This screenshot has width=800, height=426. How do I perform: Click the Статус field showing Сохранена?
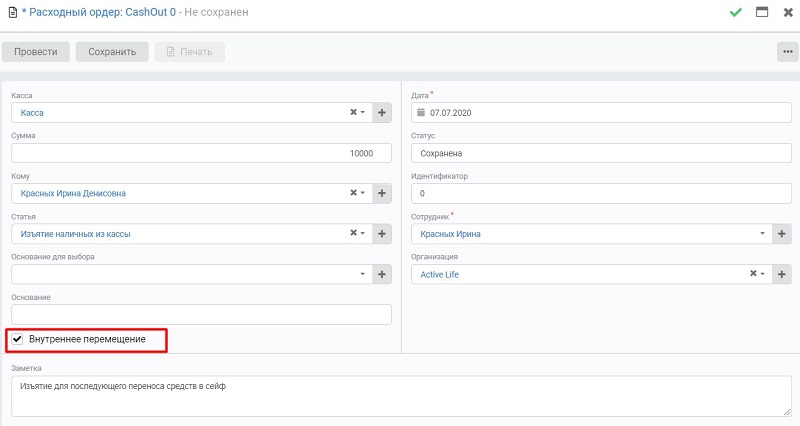(602, 153)
